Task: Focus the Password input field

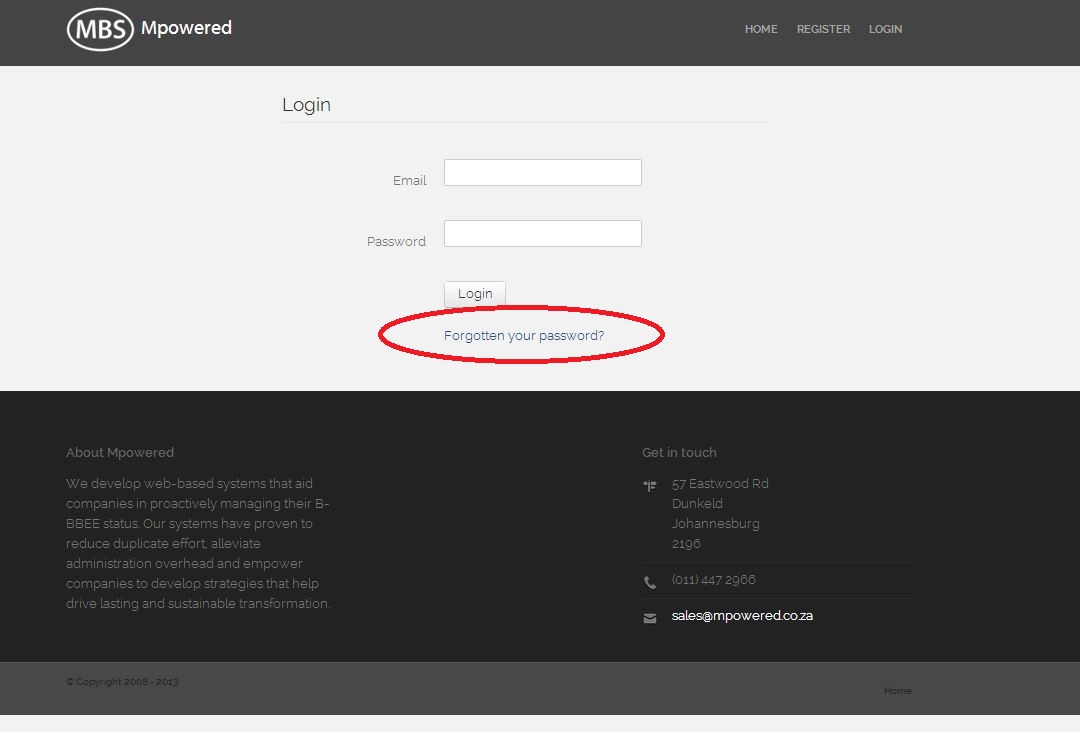Action: coord(543,233)
